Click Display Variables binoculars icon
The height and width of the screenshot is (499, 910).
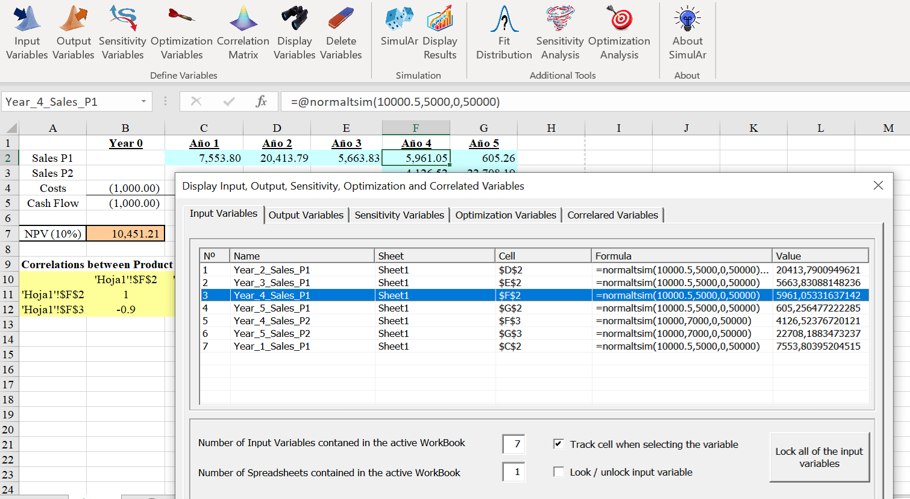coord(295,18)
